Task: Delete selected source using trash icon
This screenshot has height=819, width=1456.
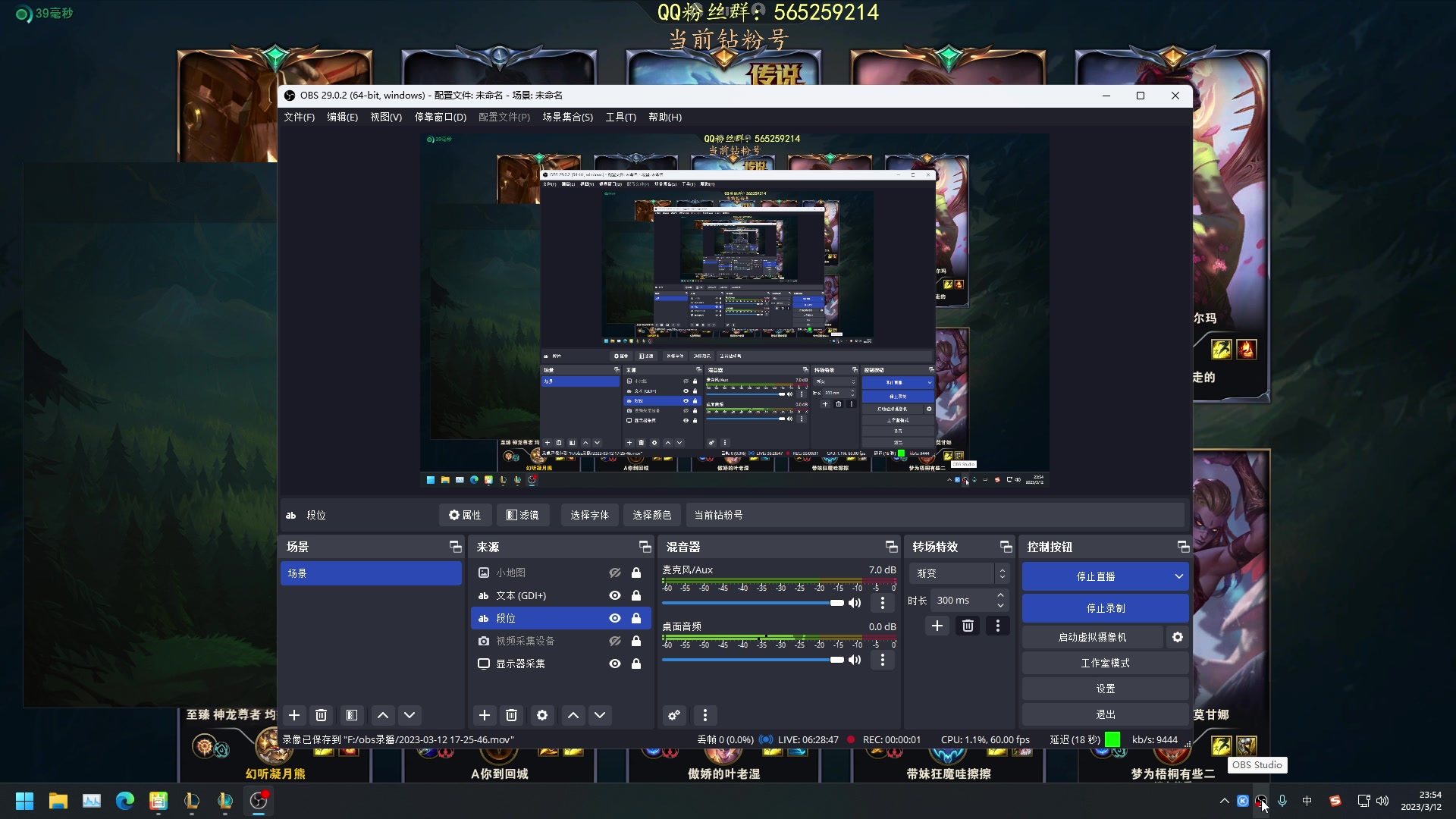Action: point(512,715)
